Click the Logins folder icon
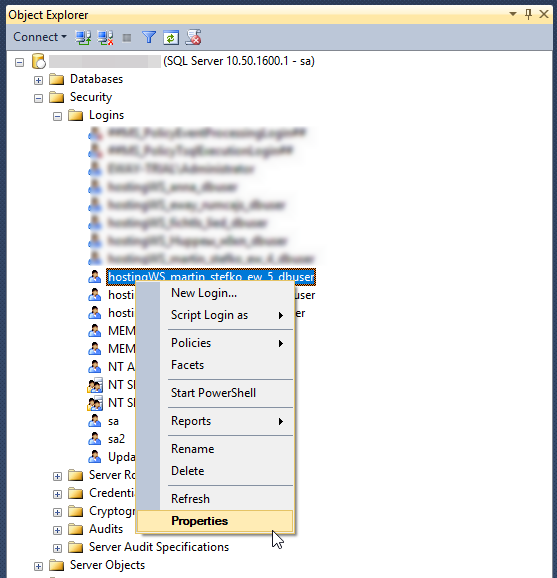 click(x=76, y=115)
